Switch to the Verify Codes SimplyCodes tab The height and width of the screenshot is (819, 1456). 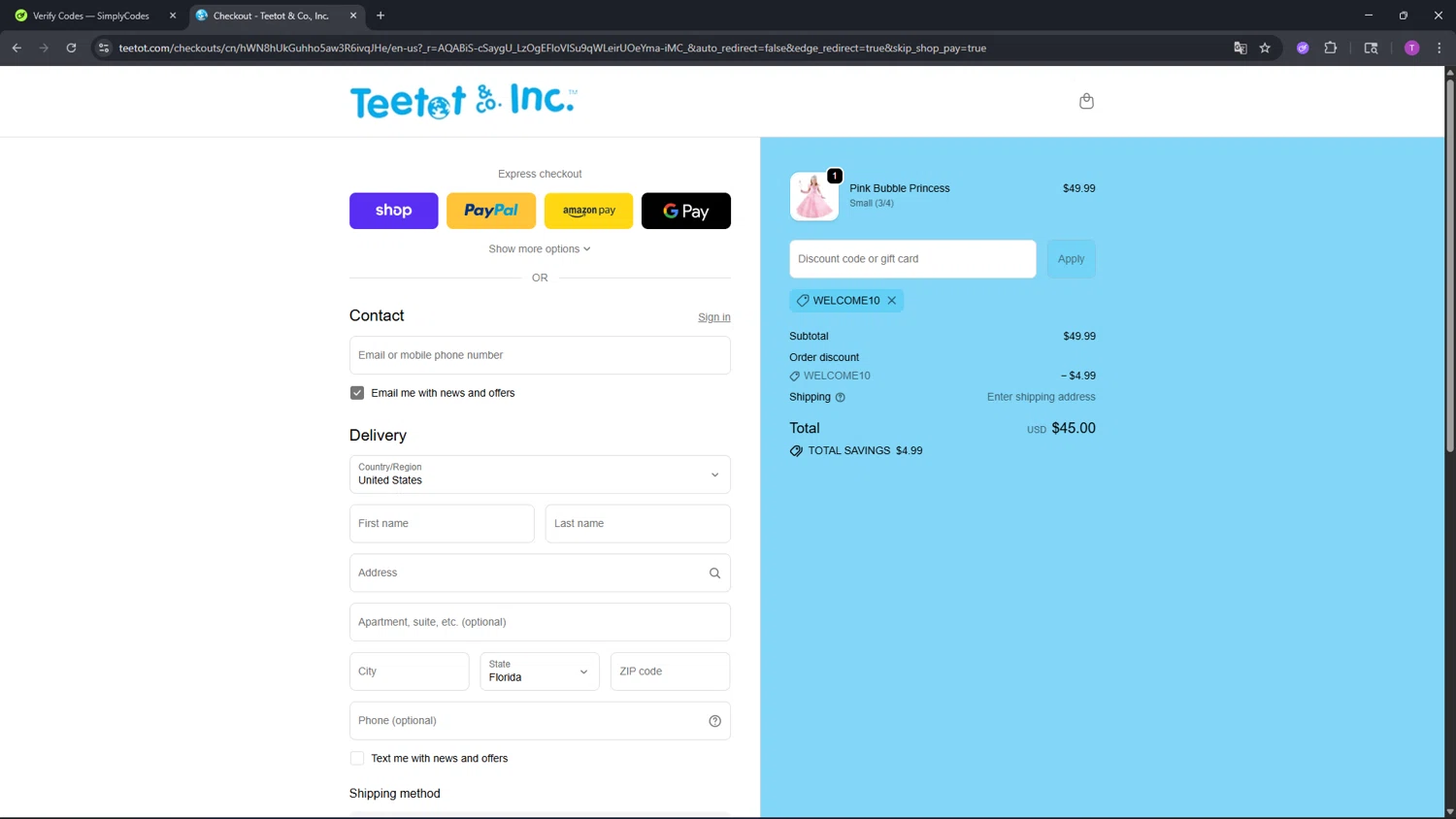(94, 16)
